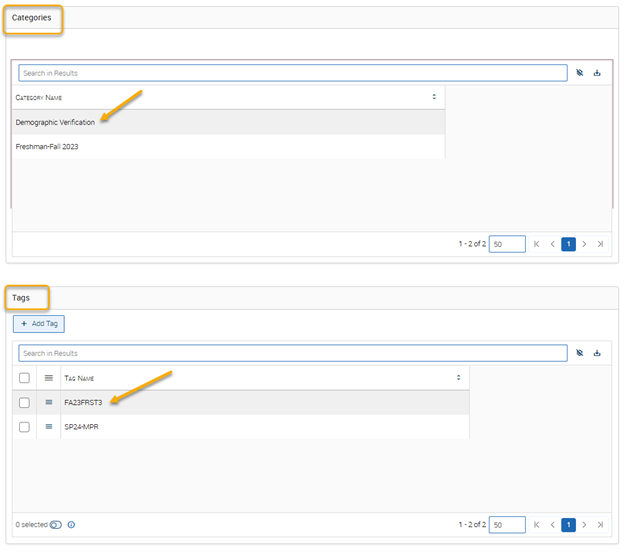This screenshot has height=557, width=624.
Task: Clear filters in the Tags table
Action: (579, 353)
